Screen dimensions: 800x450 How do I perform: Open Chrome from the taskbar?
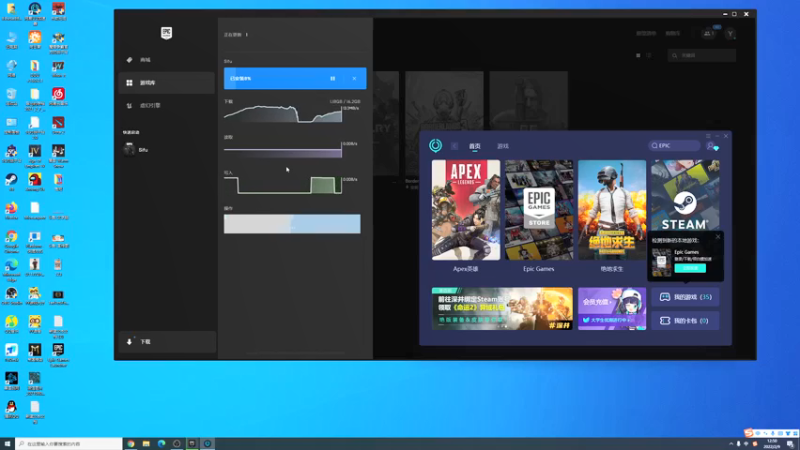(131, 444)
